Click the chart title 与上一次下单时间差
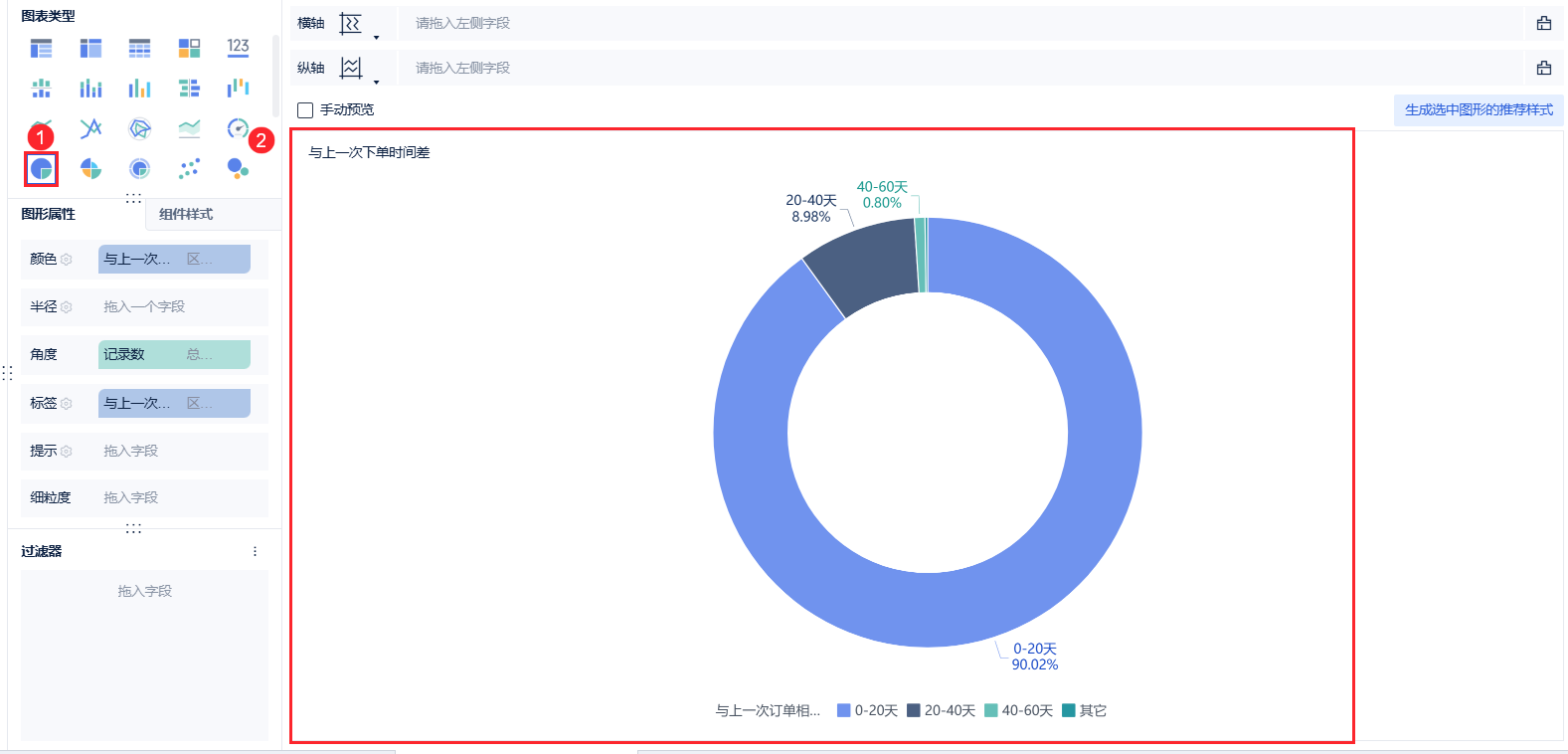Screen dimensions: 1568x754 (369, 152)
